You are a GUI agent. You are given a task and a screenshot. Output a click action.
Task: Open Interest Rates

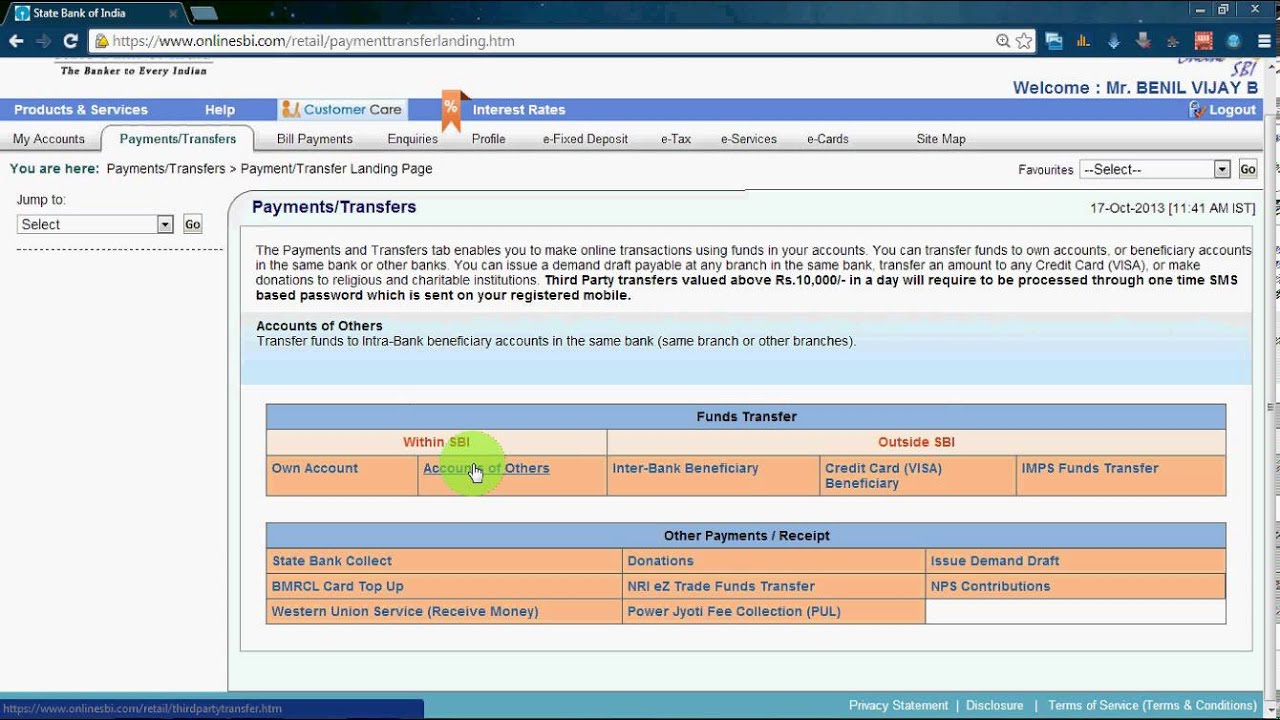(x=519, y=110)
